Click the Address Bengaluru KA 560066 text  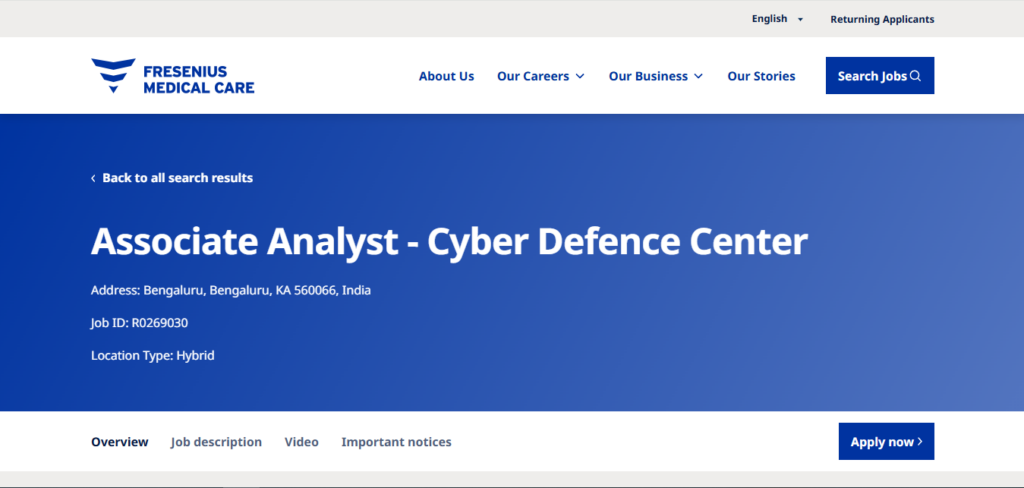point(231,290)
